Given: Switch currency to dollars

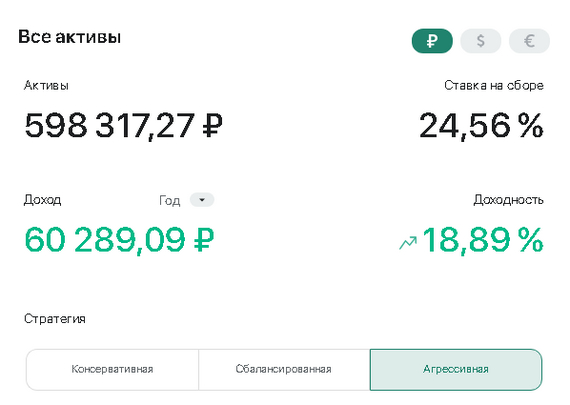Looking at the screenshot, I should pos(481,41).
